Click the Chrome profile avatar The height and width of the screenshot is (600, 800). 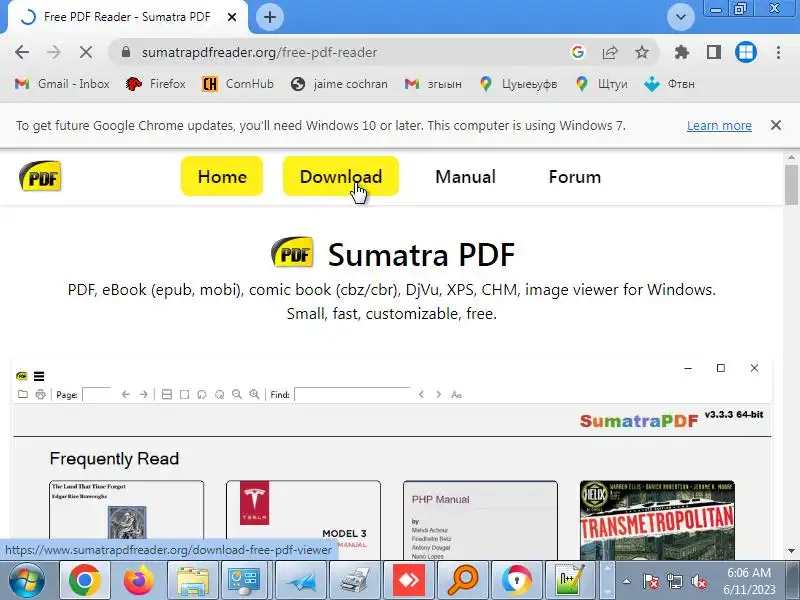pos(745,52)
